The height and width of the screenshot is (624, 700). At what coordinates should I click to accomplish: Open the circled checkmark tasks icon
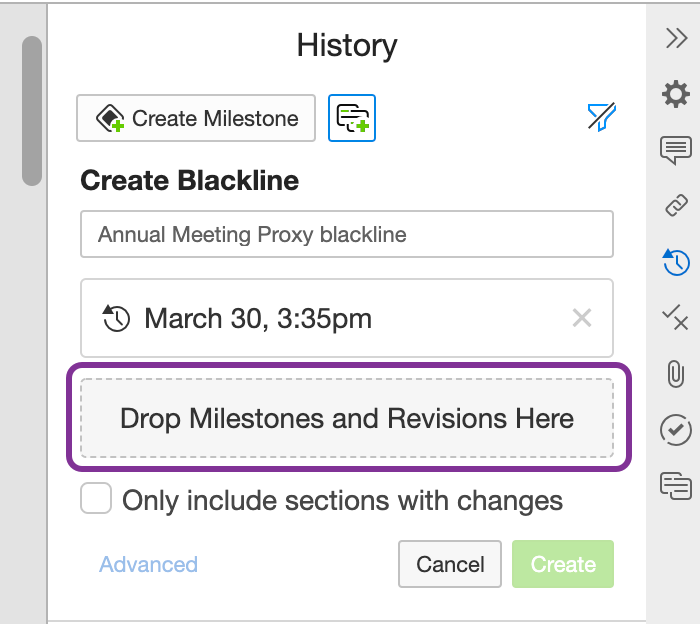(x=676, y=430)
